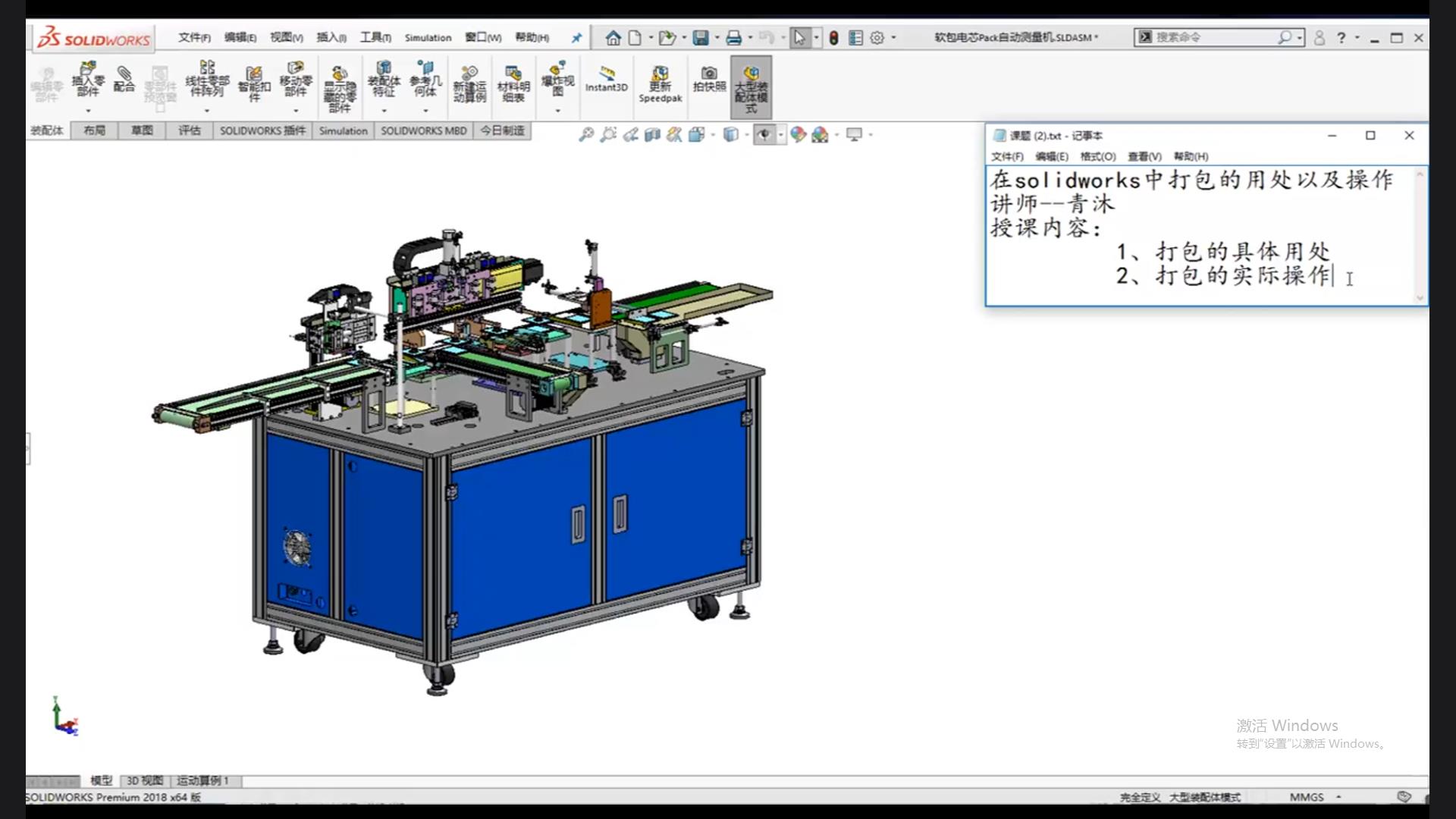This screenshot has width=1456, height=819.
Task: Toggle Large Assembly Mode (大型装配体模式) button
Action: pyautogui.click(x=751, y=88)
